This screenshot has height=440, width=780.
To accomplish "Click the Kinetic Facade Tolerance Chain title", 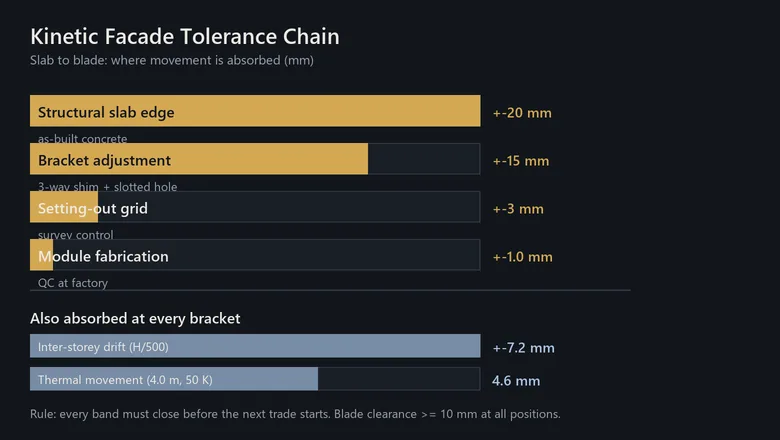I will [185, 36].
